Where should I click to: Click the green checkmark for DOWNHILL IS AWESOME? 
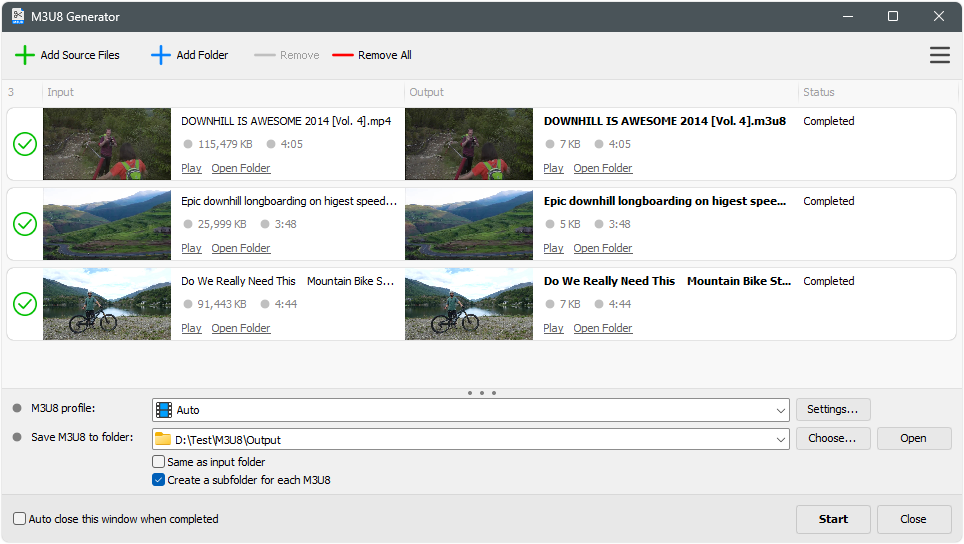tap(25, 144)
